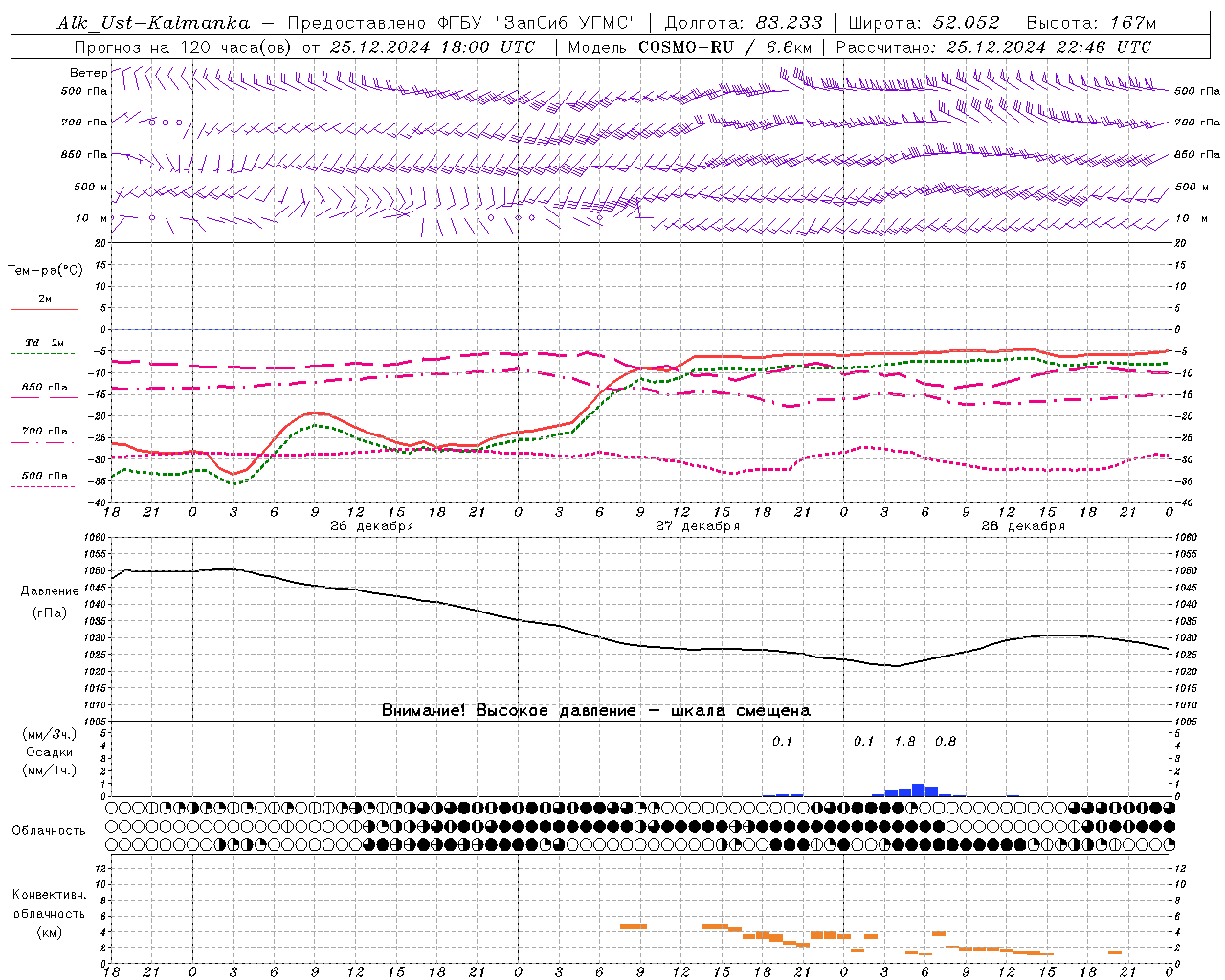The height and width of the screenshot is (980, 1225).
Task: Click the Прогноз на 120 часа(ов) header text
Action: coord(183,47)
